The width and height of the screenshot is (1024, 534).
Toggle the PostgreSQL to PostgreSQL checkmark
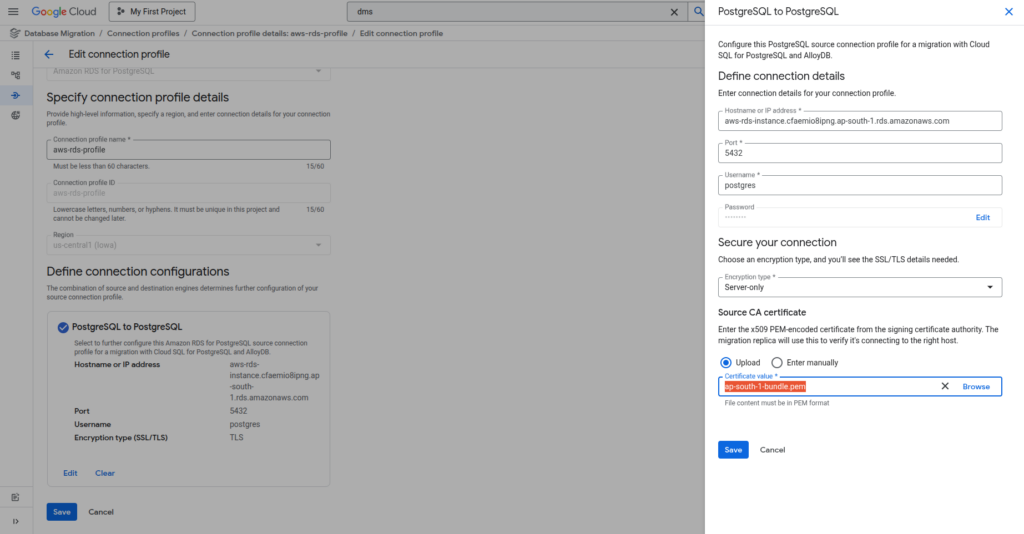[63, 326]
